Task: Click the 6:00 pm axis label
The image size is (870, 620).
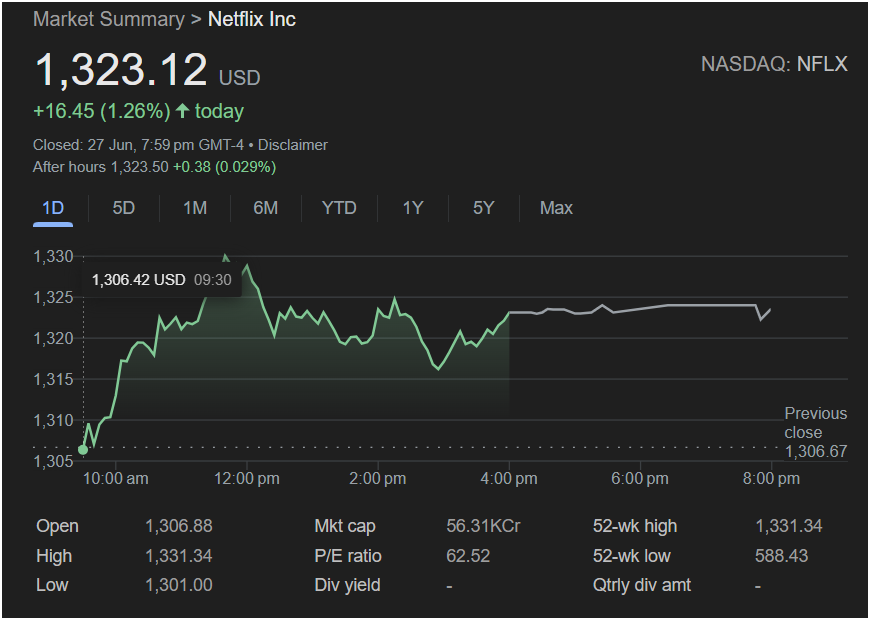Action: click(640, 478)
